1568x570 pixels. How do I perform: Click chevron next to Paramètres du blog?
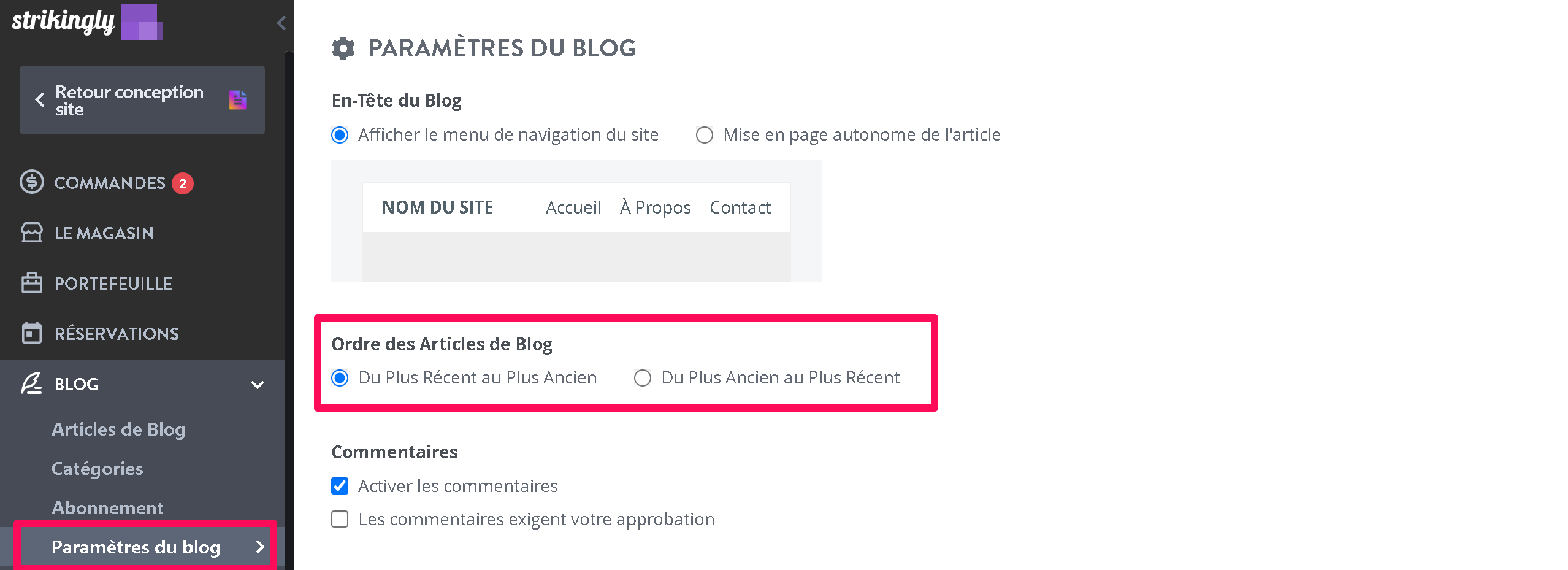[260, 547]
